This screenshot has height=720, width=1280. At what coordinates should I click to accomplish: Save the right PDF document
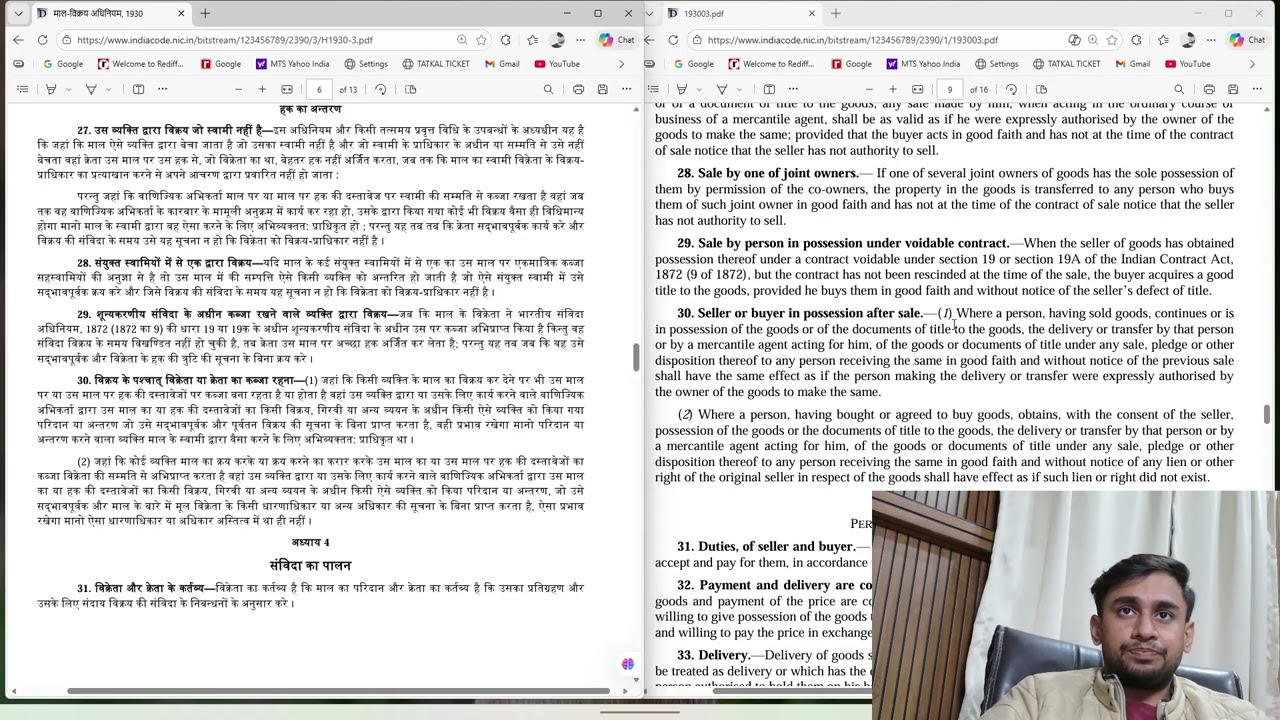1233,89
